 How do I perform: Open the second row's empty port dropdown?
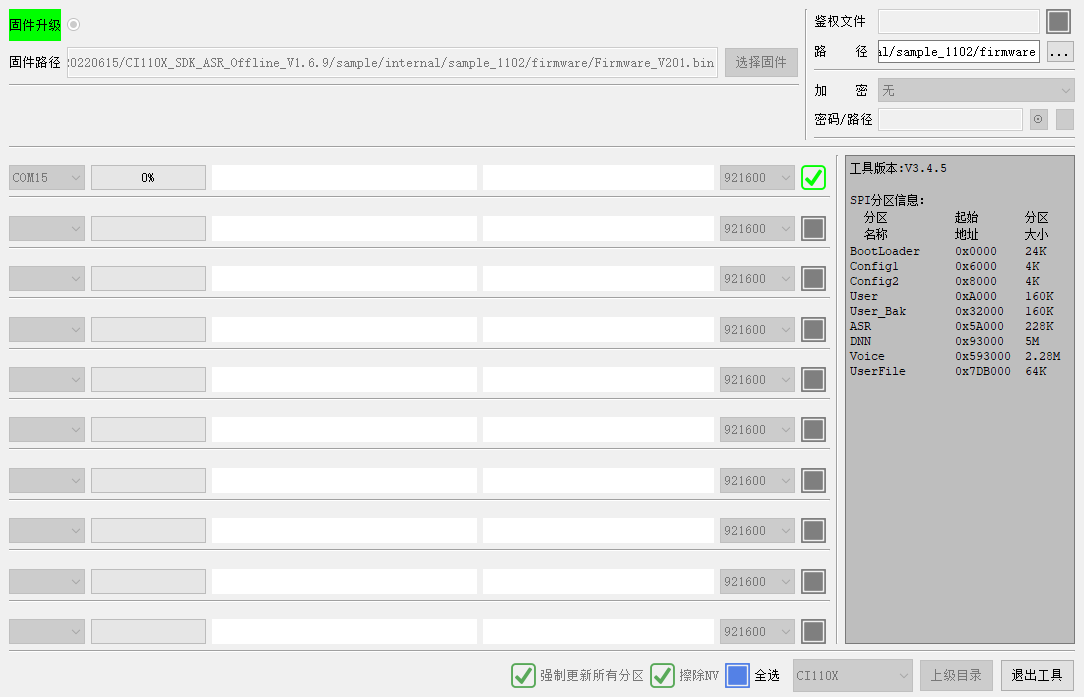pos(47,229)
